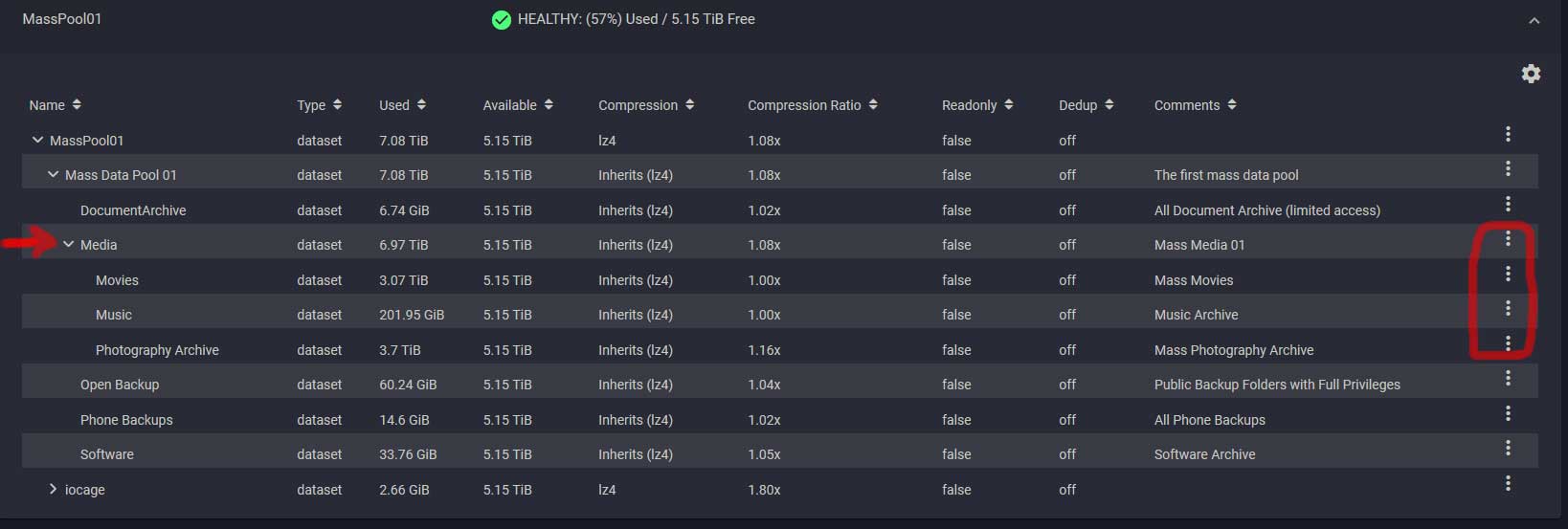Collapse the root MassPool01 dataset node
Viewport: 1568px width, 529px height.
click(37, 140)
